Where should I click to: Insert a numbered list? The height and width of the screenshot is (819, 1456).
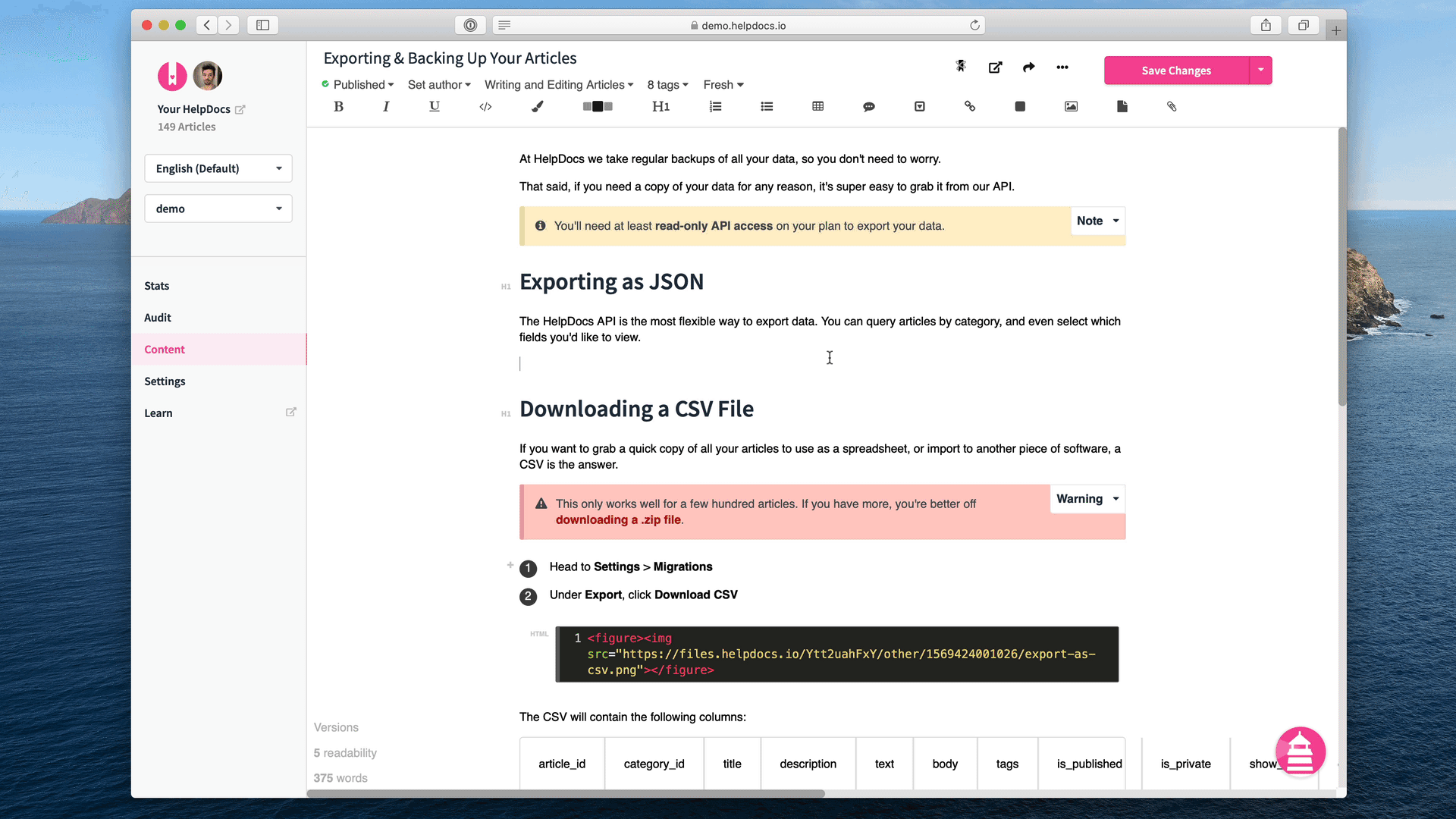click(x=715, y=107)
